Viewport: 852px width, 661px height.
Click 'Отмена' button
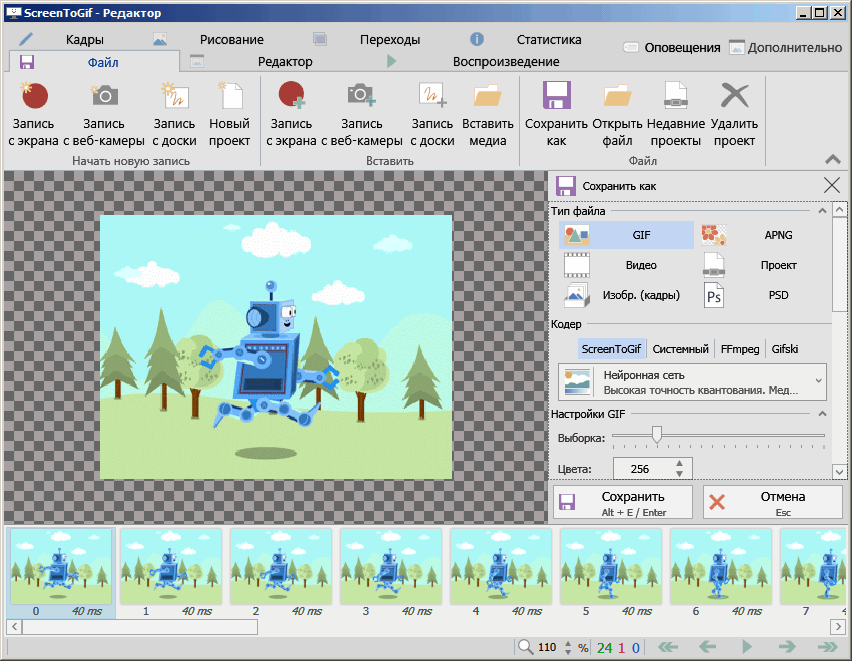[x=773, y=502]
